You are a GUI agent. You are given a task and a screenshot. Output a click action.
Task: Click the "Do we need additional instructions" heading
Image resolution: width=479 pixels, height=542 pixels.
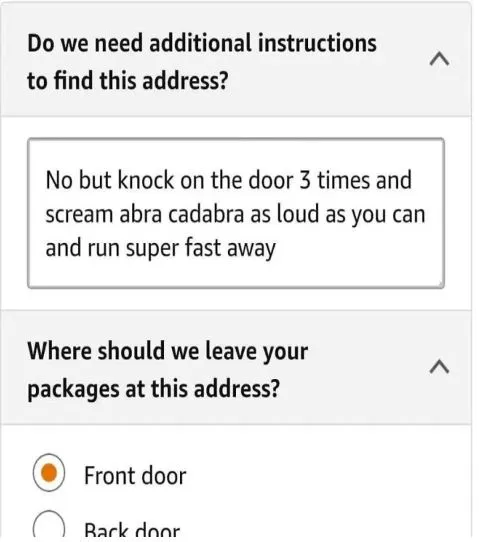click(x=202, y=62)
